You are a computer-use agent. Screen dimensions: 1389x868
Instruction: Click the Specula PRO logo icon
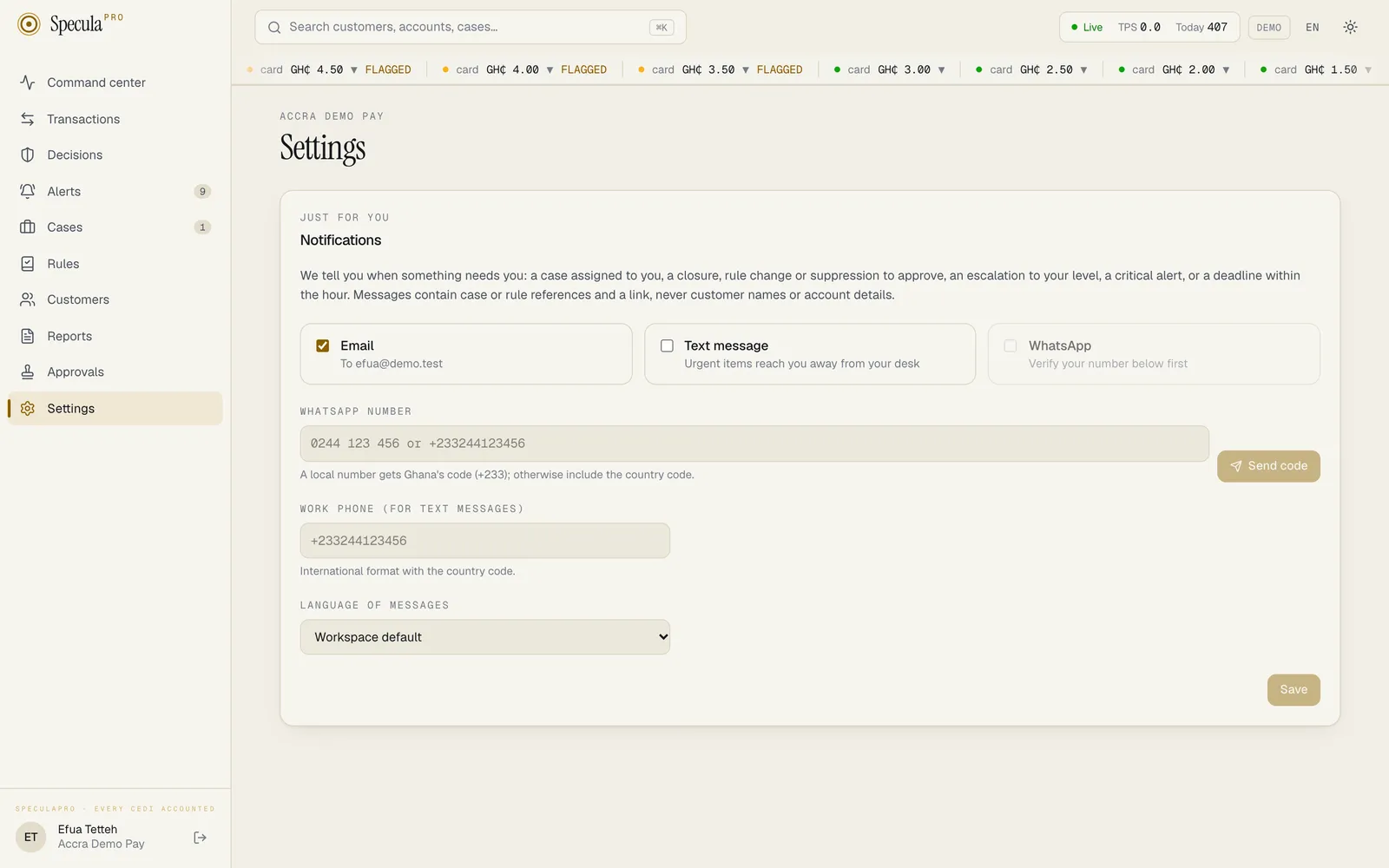tap(29, 24)
